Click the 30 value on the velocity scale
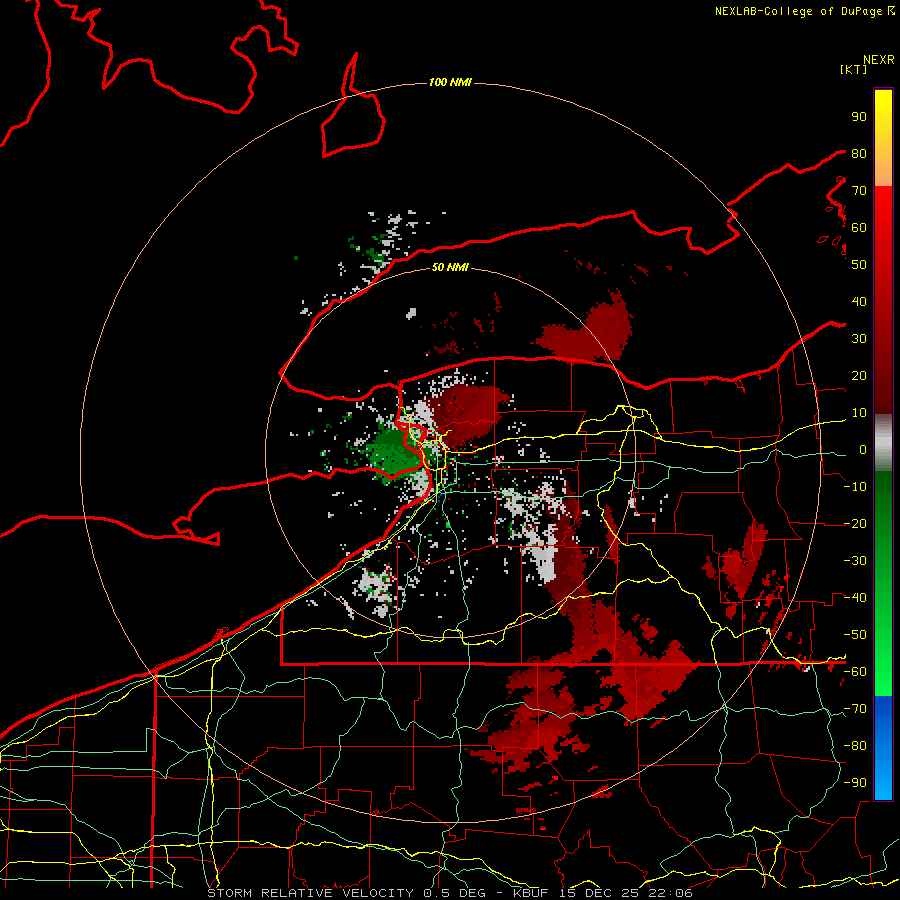The height and width of the screenshot is (900, 900). 859,339
